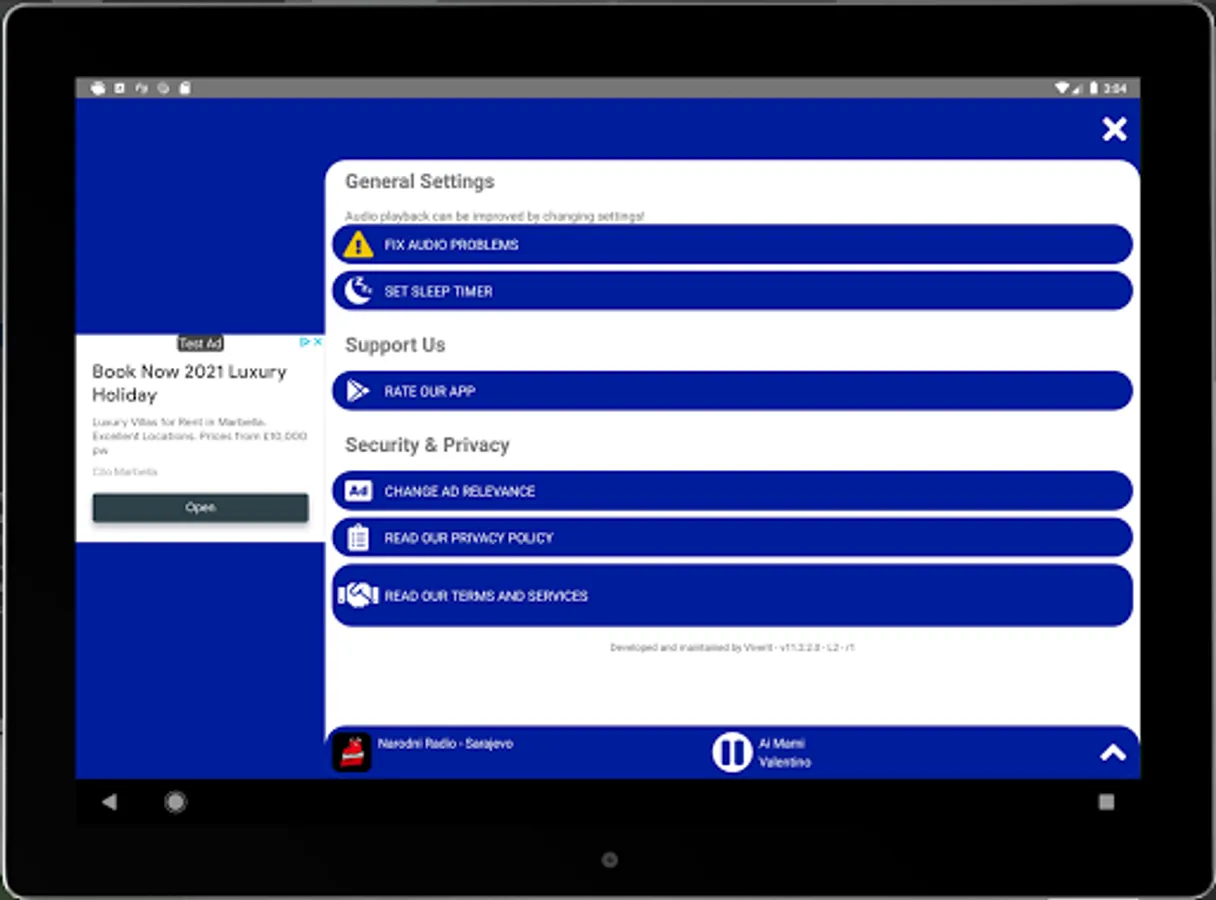Choose RATE OUR APP
Screen dimensions: 1216x900
tap(732, 391)
